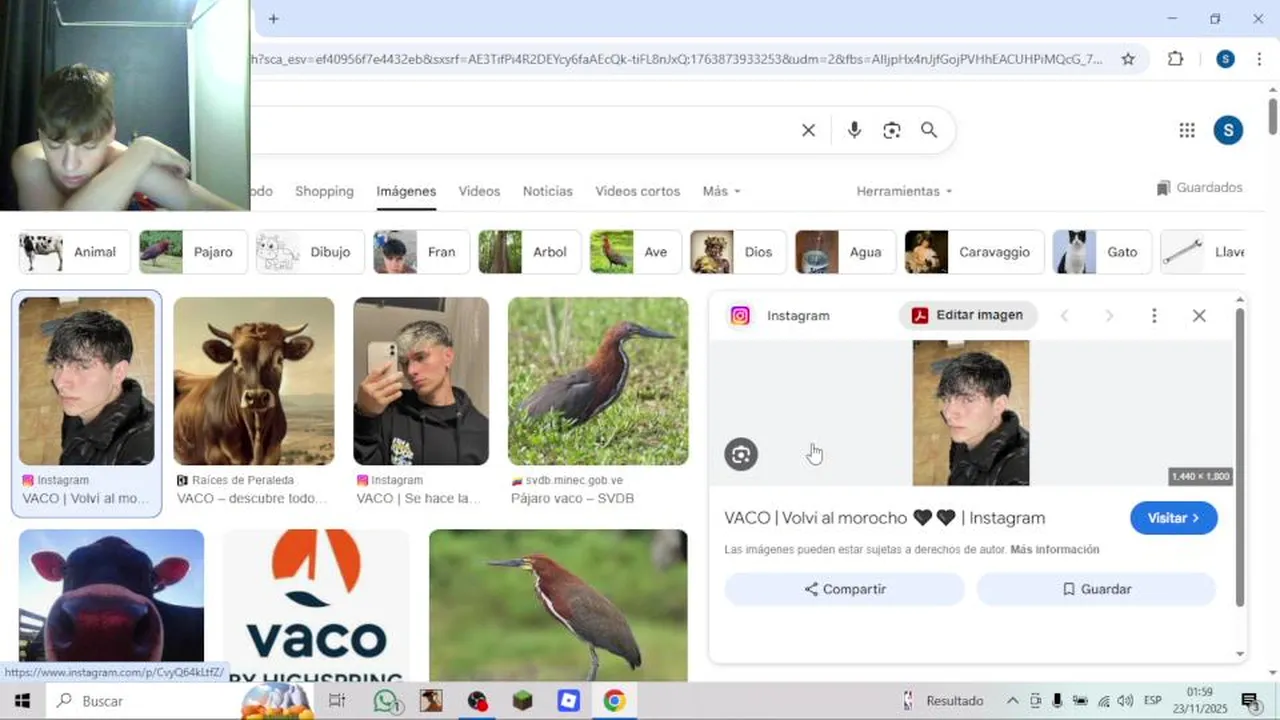
Task: Click the Guardar button
Action: tap(1096, 589)
